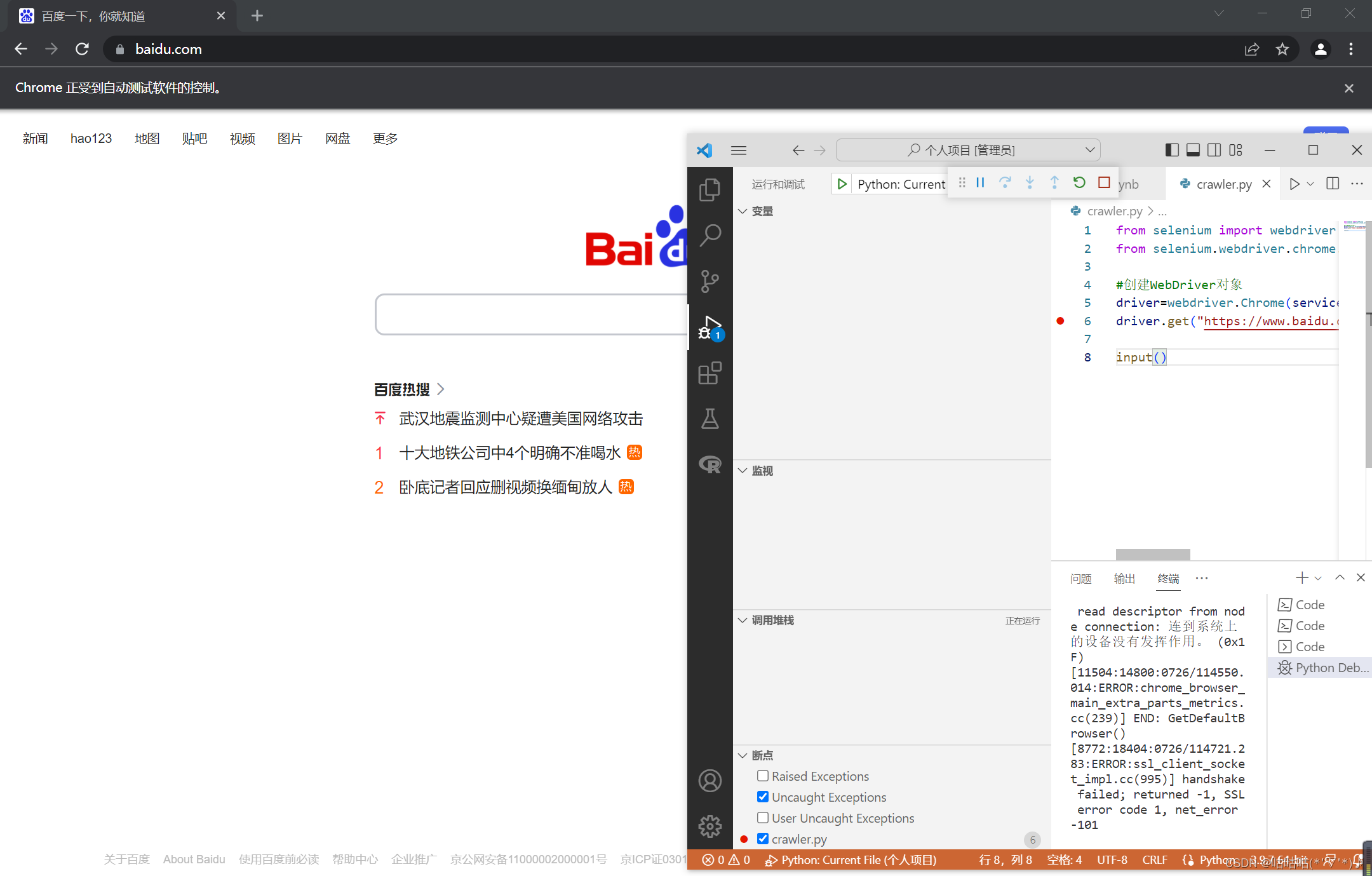Click the editor minimap thumbnail
The height and width of the screenshot is (876, 1372).
(x=1354, y=225)
